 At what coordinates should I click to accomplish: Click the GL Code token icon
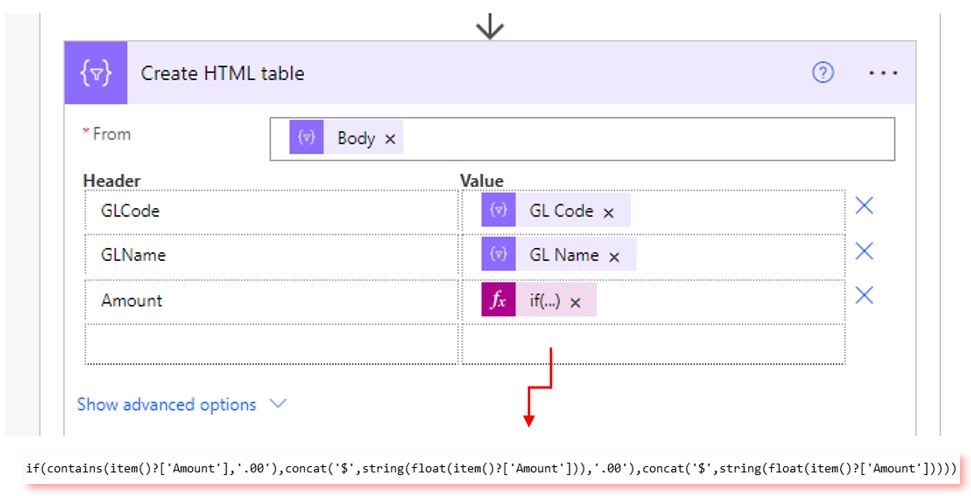(499, 210)
